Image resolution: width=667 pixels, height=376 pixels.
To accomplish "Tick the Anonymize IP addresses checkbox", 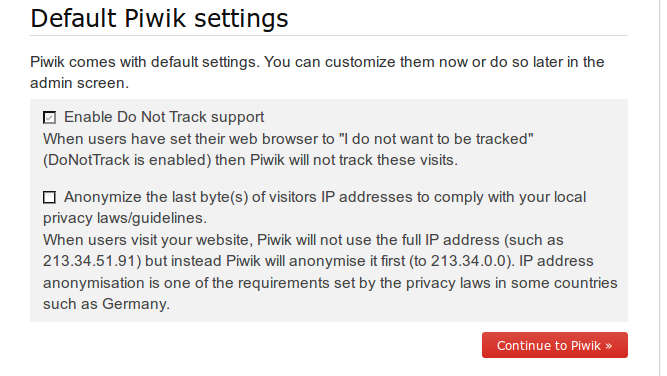I will click(x=49, y=197).
